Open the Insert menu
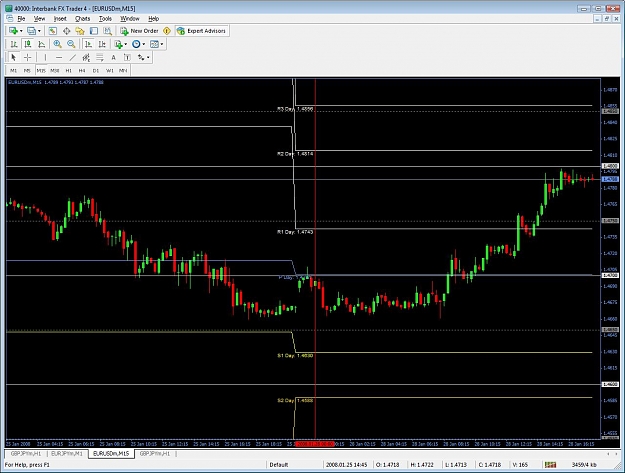Image resolution: width=625 pixels, height=473 pixels. click(60, 18)
